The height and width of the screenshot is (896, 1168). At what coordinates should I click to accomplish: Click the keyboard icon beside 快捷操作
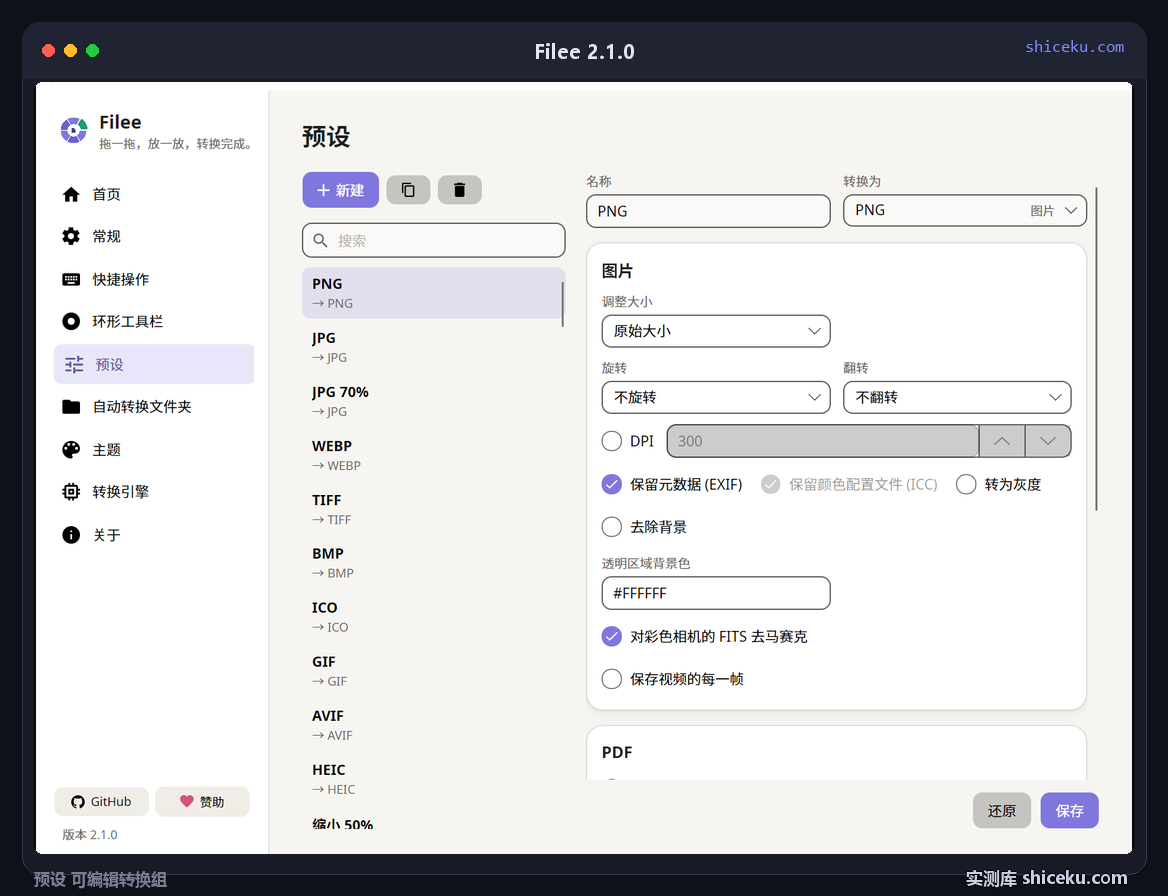click(x=71, y=279)
